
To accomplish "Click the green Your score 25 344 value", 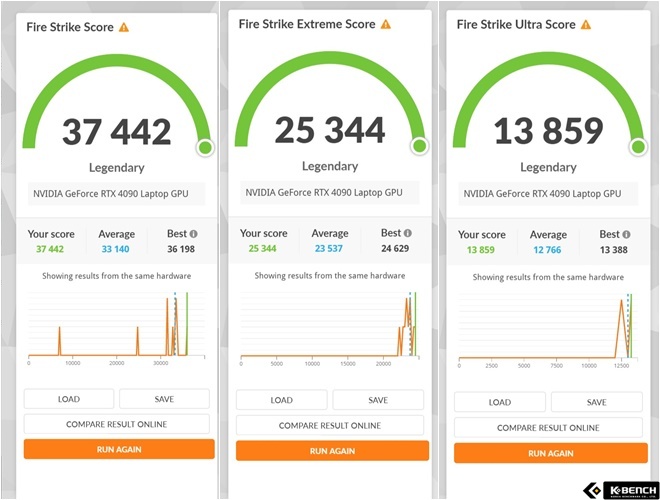I will (x=262, y=248).
